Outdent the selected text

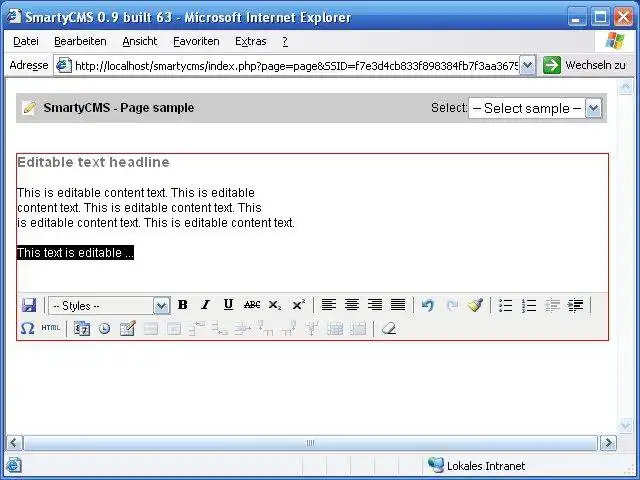(x=552, y=304)
